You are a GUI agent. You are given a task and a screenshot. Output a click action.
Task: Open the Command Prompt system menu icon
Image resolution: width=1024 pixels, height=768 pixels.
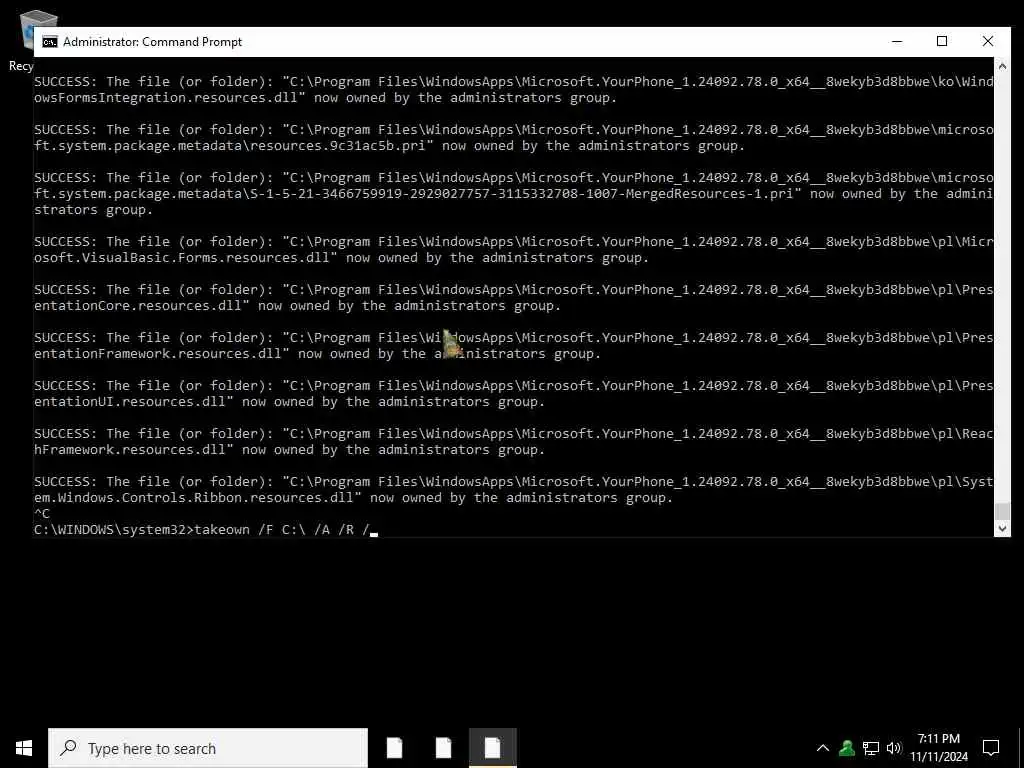click(x=50, y=42)
